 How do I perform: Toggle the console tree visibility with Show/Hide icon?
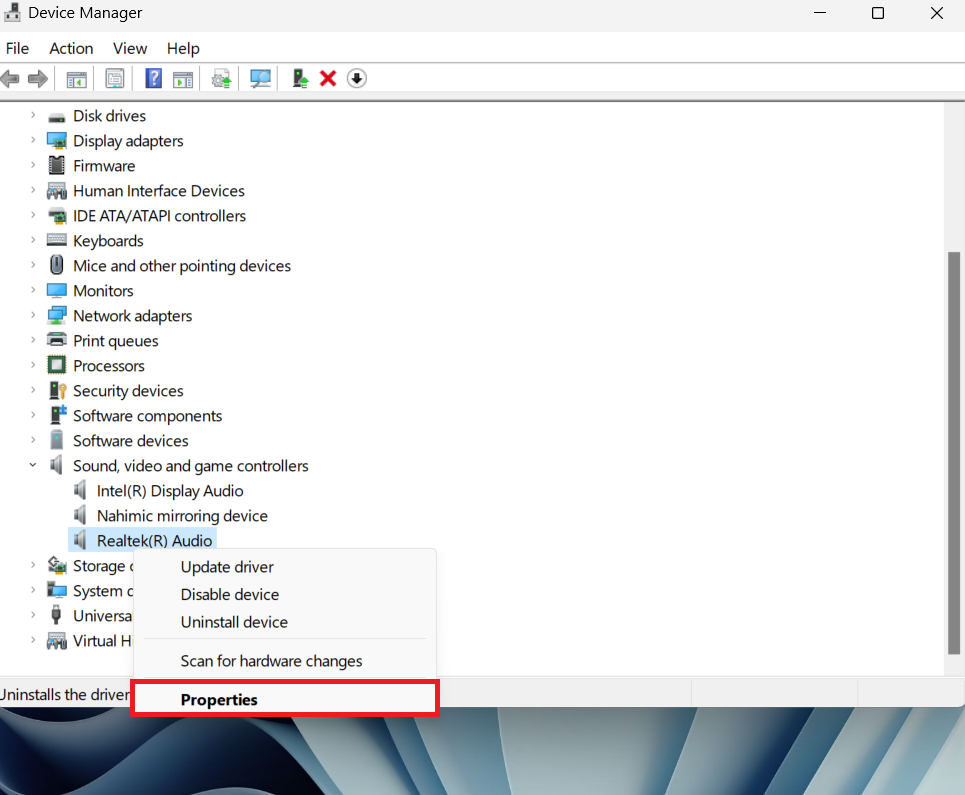pyautogui.click(x=76, y=78)
